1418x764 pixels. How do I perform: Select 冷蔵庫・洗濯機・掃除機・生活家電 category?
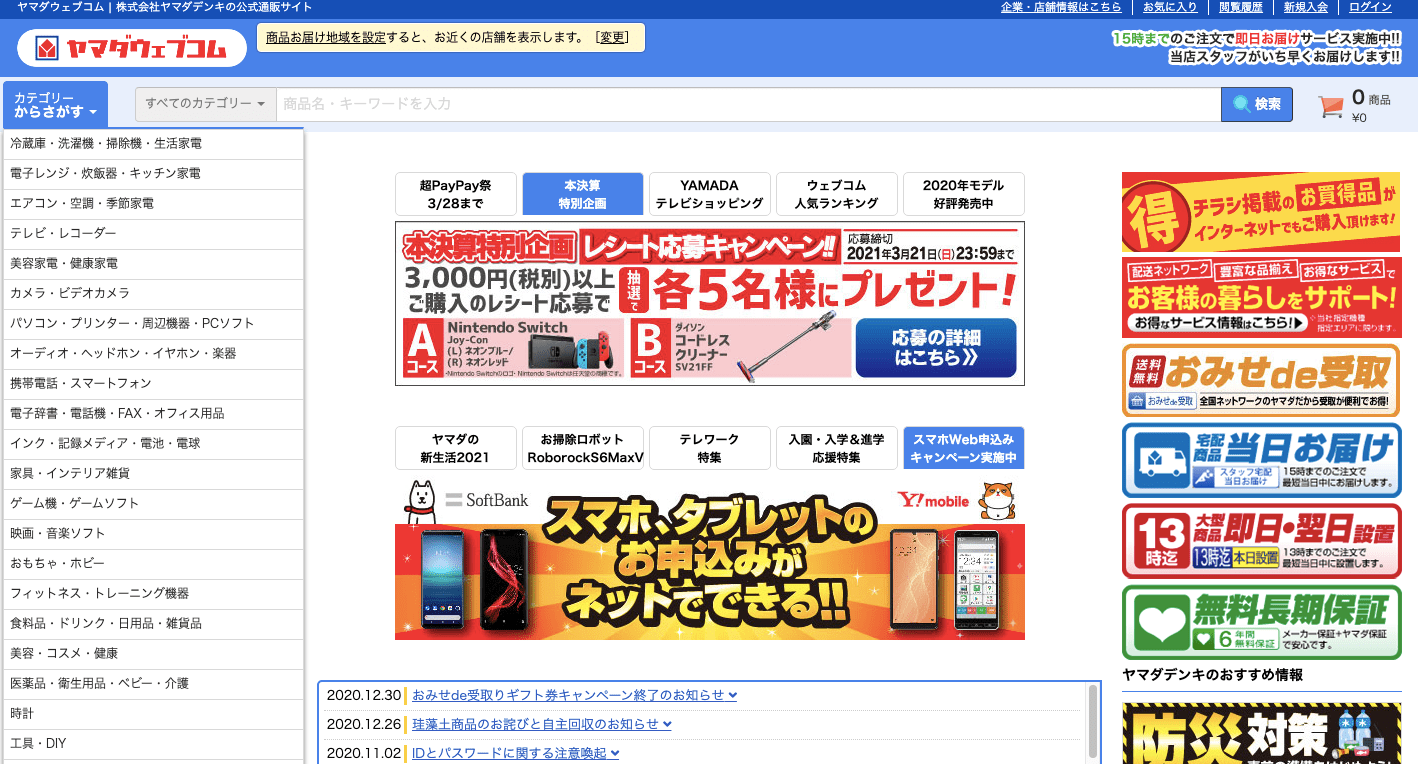(x=154, y=144)
